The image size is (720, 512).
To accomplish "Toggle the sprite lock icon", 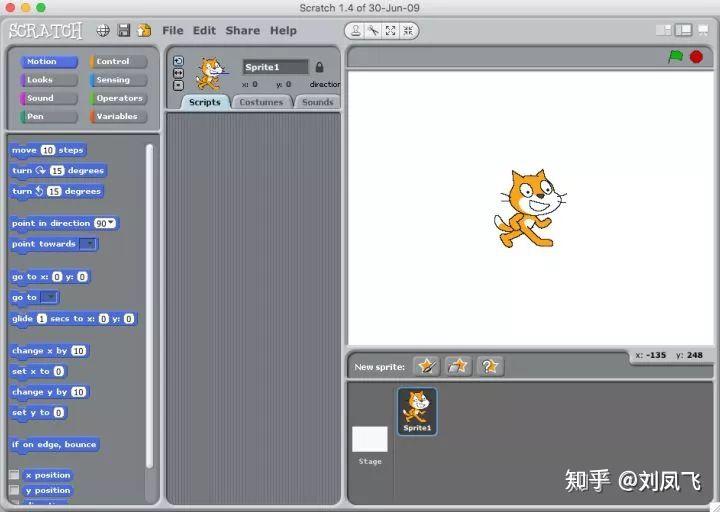I will [320, 67].
